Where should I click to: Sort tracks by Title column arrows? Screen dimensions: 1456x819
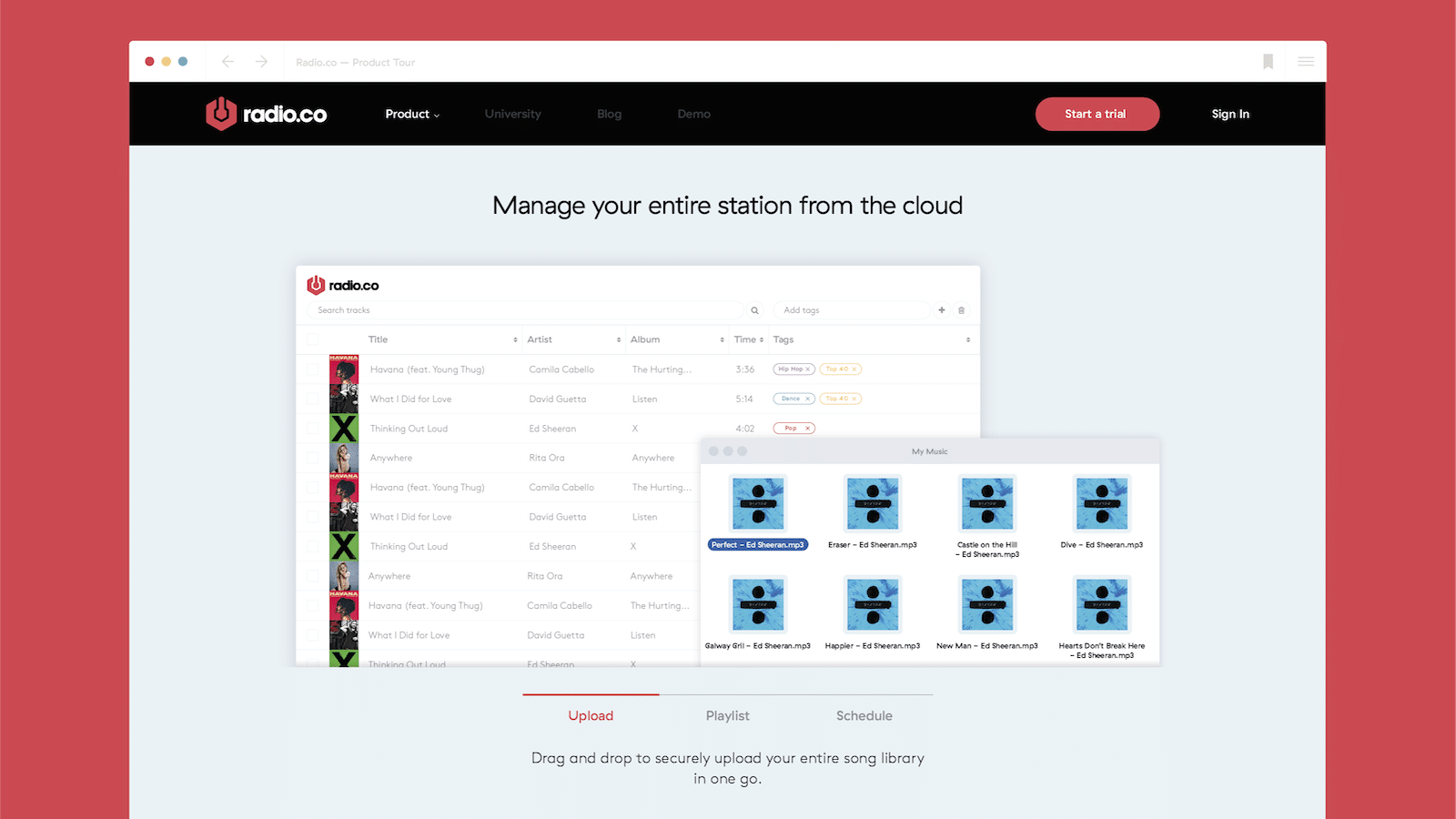(x=516, y=339)
